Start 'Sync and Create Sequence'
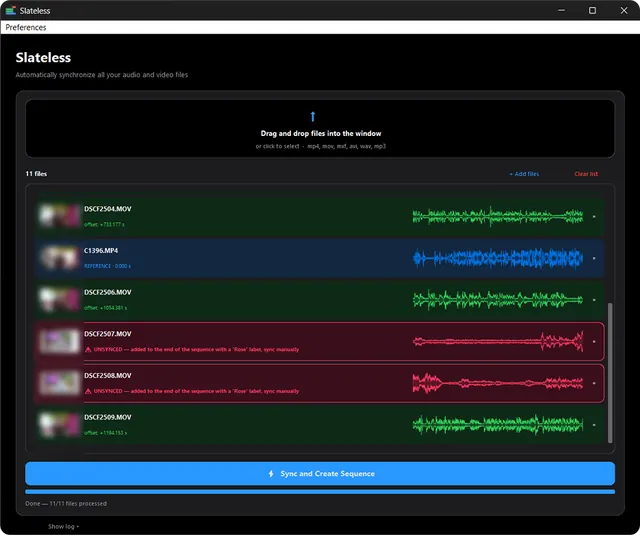The image size is (640, 535). [x=320, y=473]
